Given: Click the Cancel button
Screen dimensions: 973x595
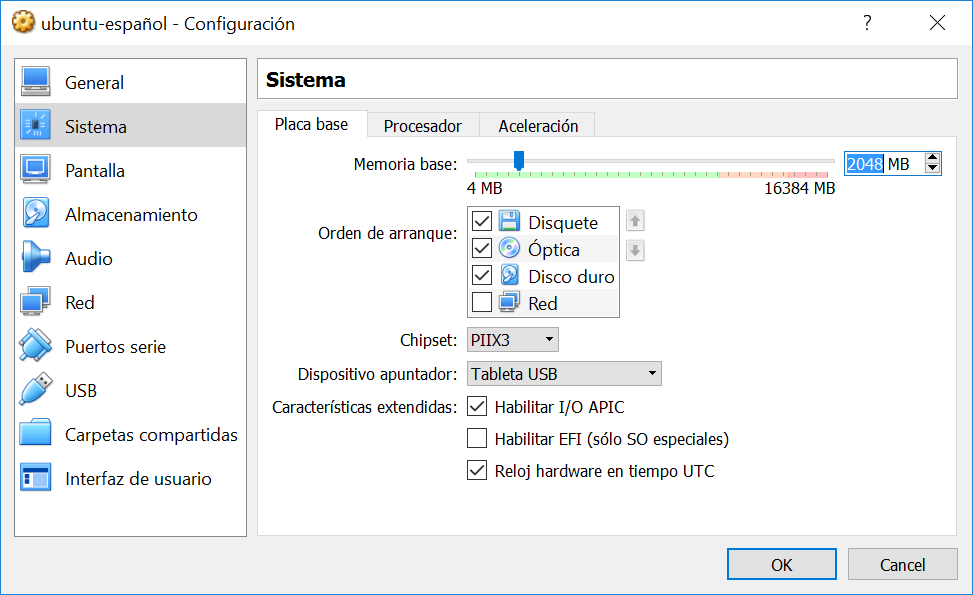Looking at the screenshot, I should point(902,563).
